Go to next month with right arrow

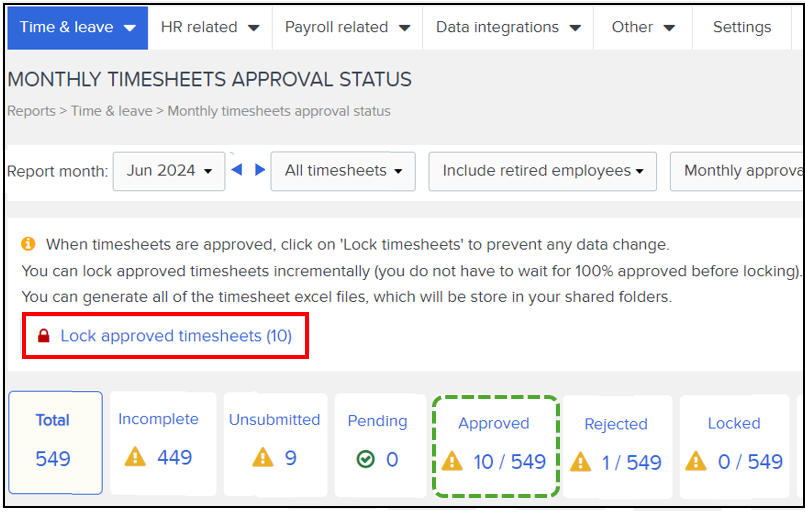coord(260,170)
